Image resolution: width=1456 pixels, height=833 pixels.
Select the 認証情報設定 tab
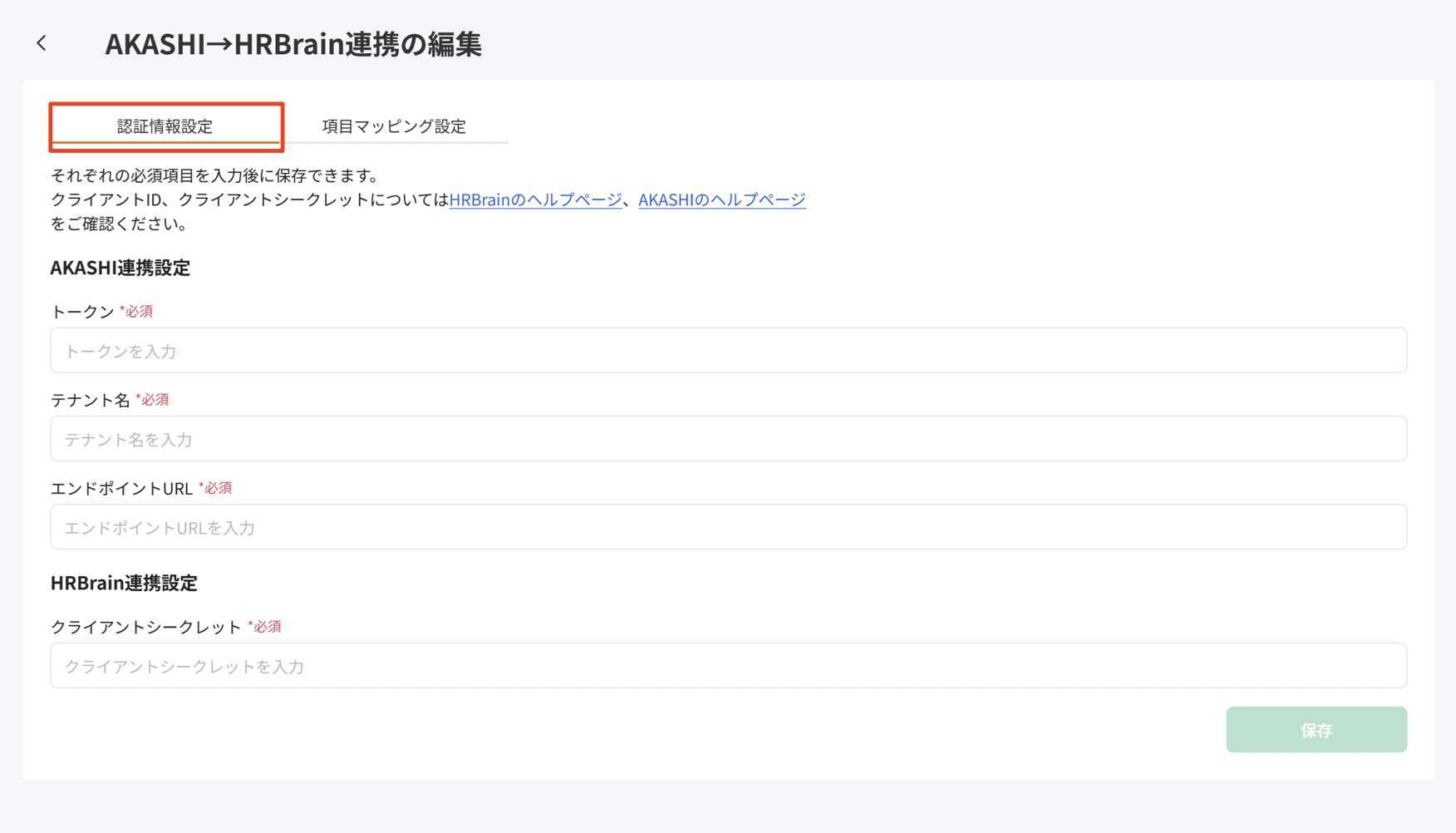[165, 126]
